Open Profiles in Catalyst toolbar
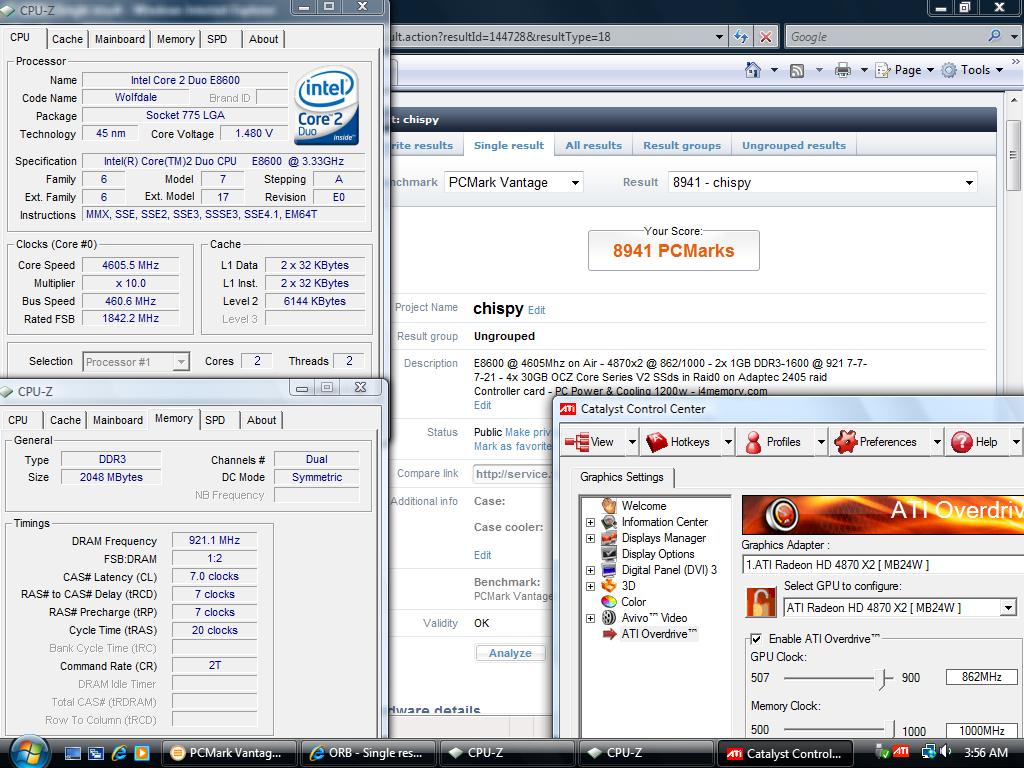Screen dimensions: 1024x768 (x=773, y=442)
